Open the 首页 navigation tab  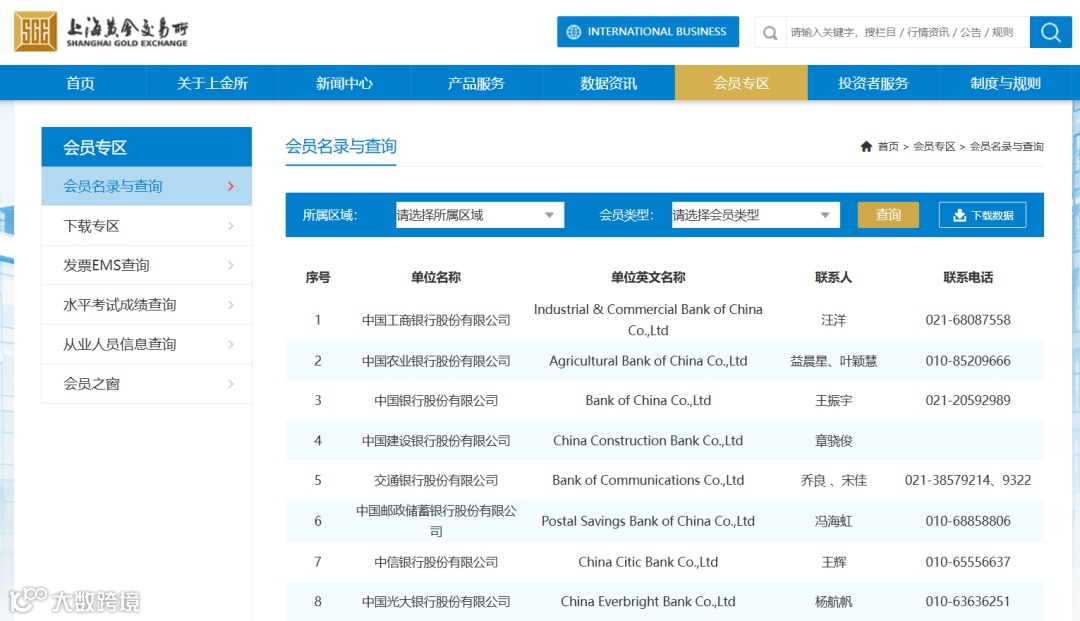tap(80, 83)
